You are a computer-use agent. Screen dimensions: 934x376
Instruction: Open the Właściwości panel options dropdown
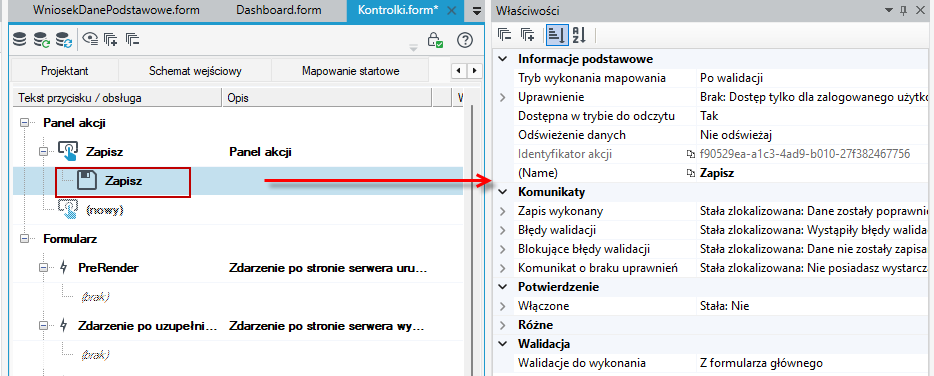[889, 10]
